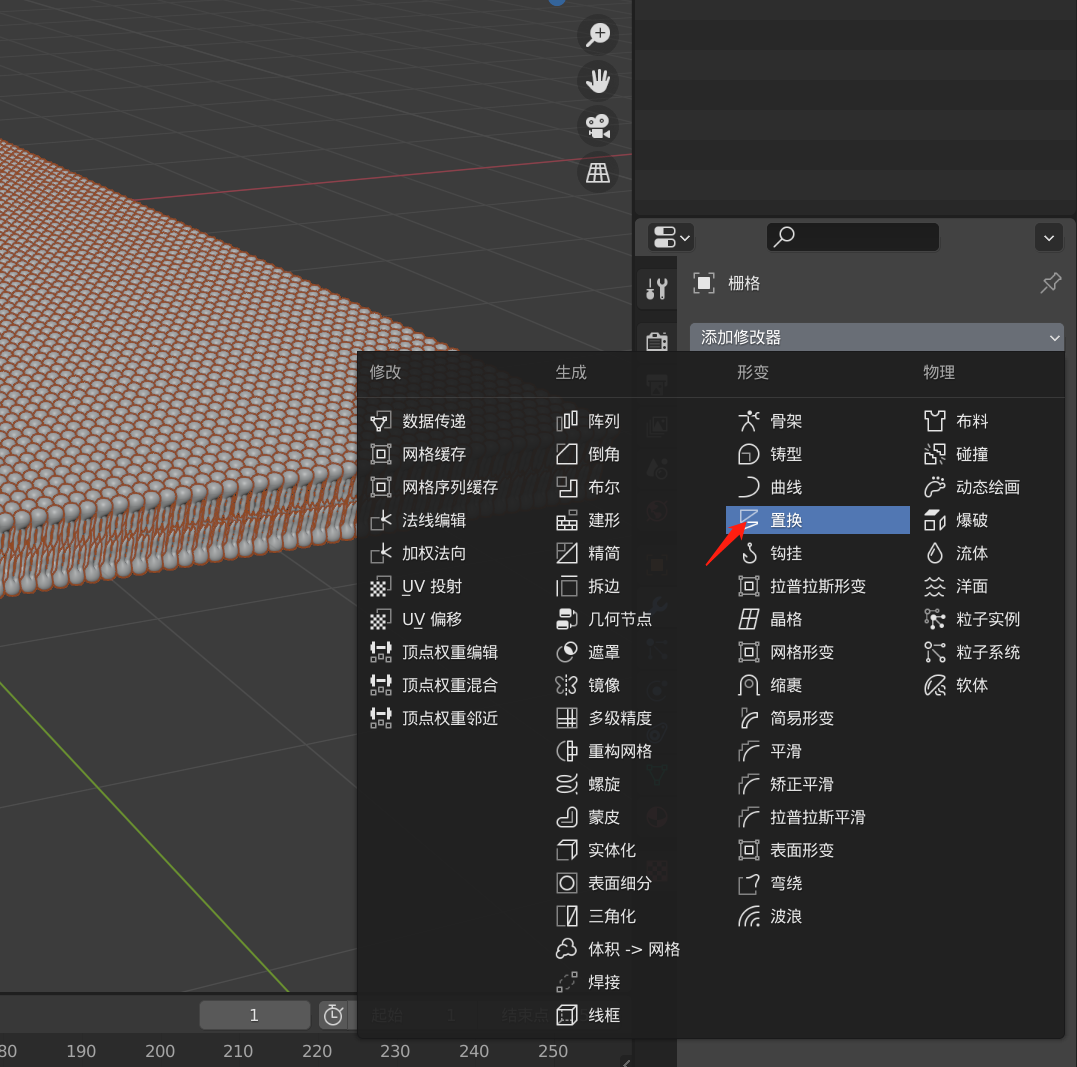Click the 焊接 modifier icon
The width and height of the screenshot is (1077, 1067).
(x=567, y=982)
